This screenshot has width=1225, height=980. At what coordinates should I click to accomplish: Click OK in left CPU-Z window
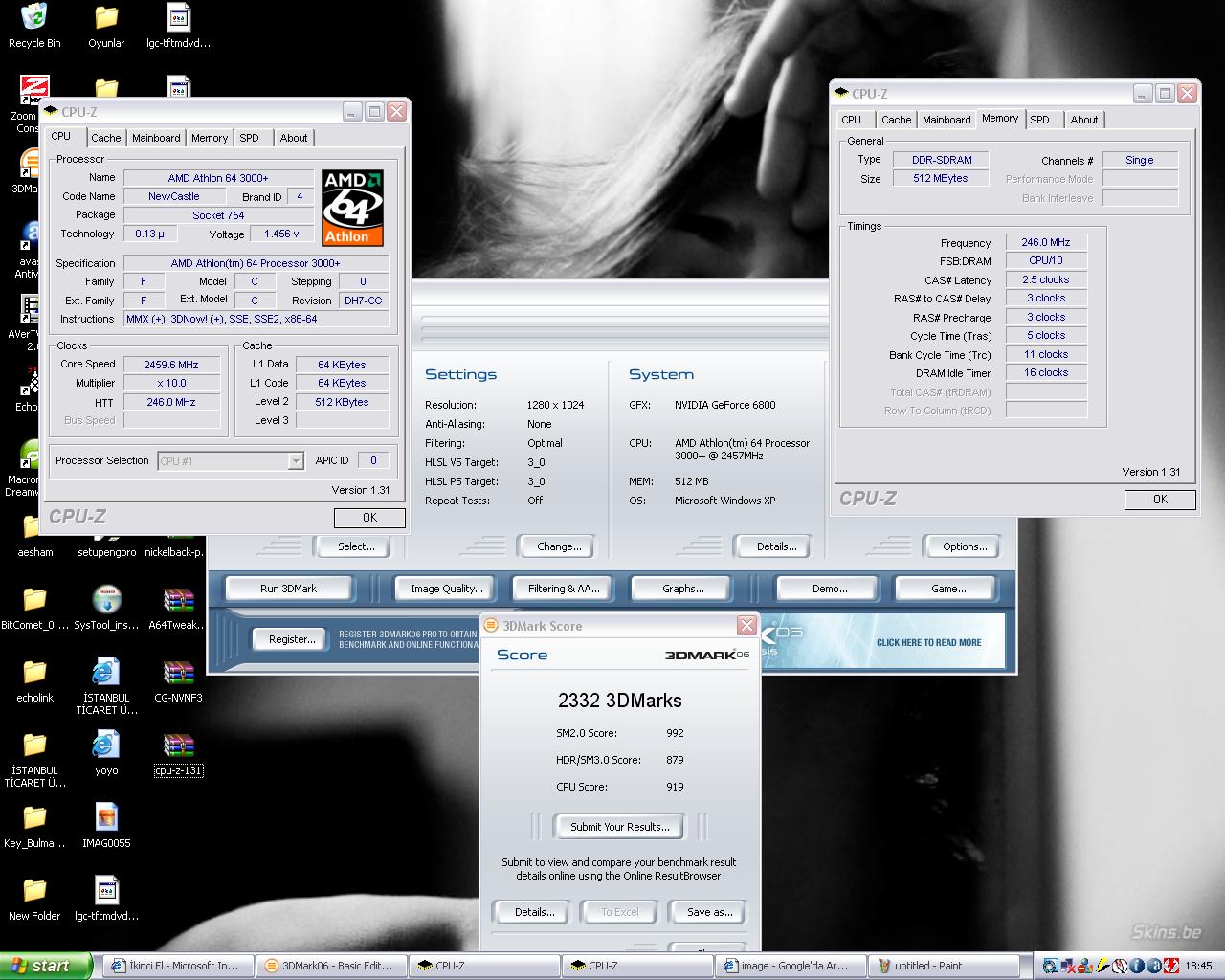tap(369, 518)
